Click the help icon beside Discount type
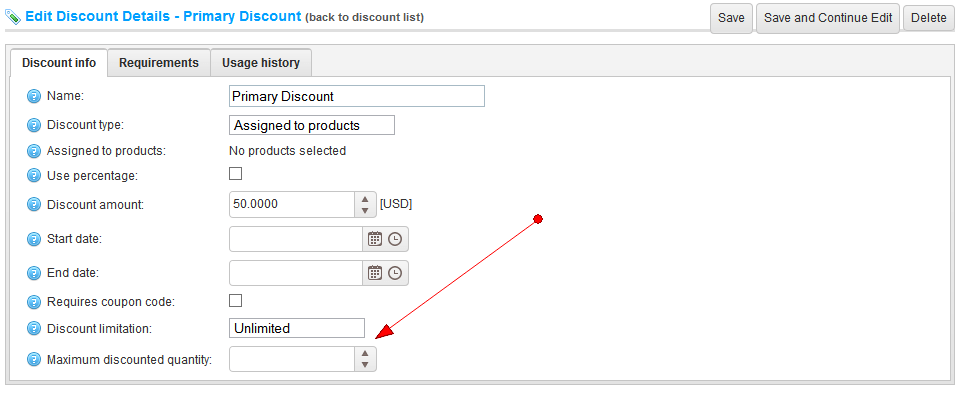 (x=34, y=125)
